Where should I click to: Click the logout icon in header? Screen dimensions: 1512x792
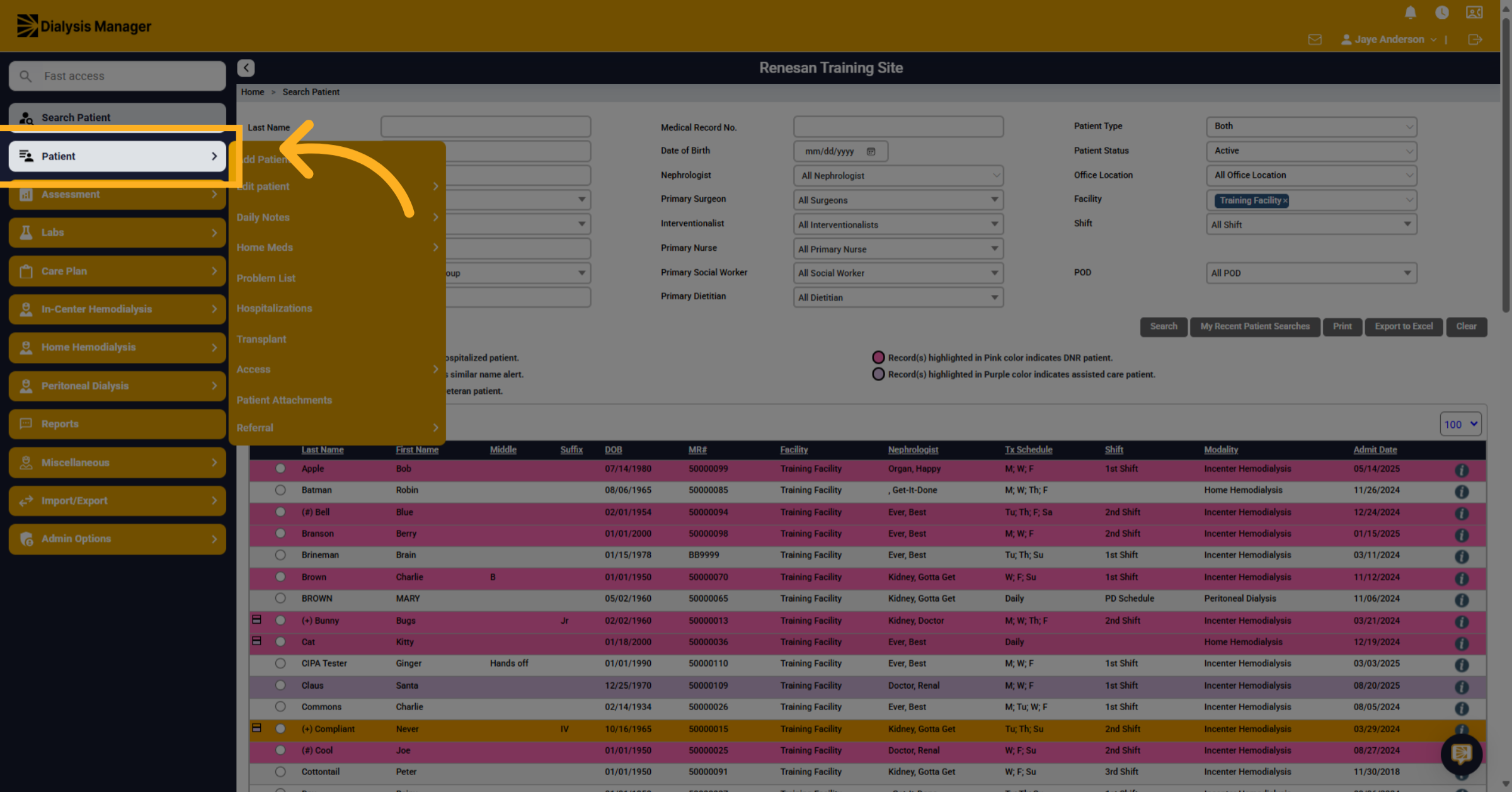[x=1475, y=40]
